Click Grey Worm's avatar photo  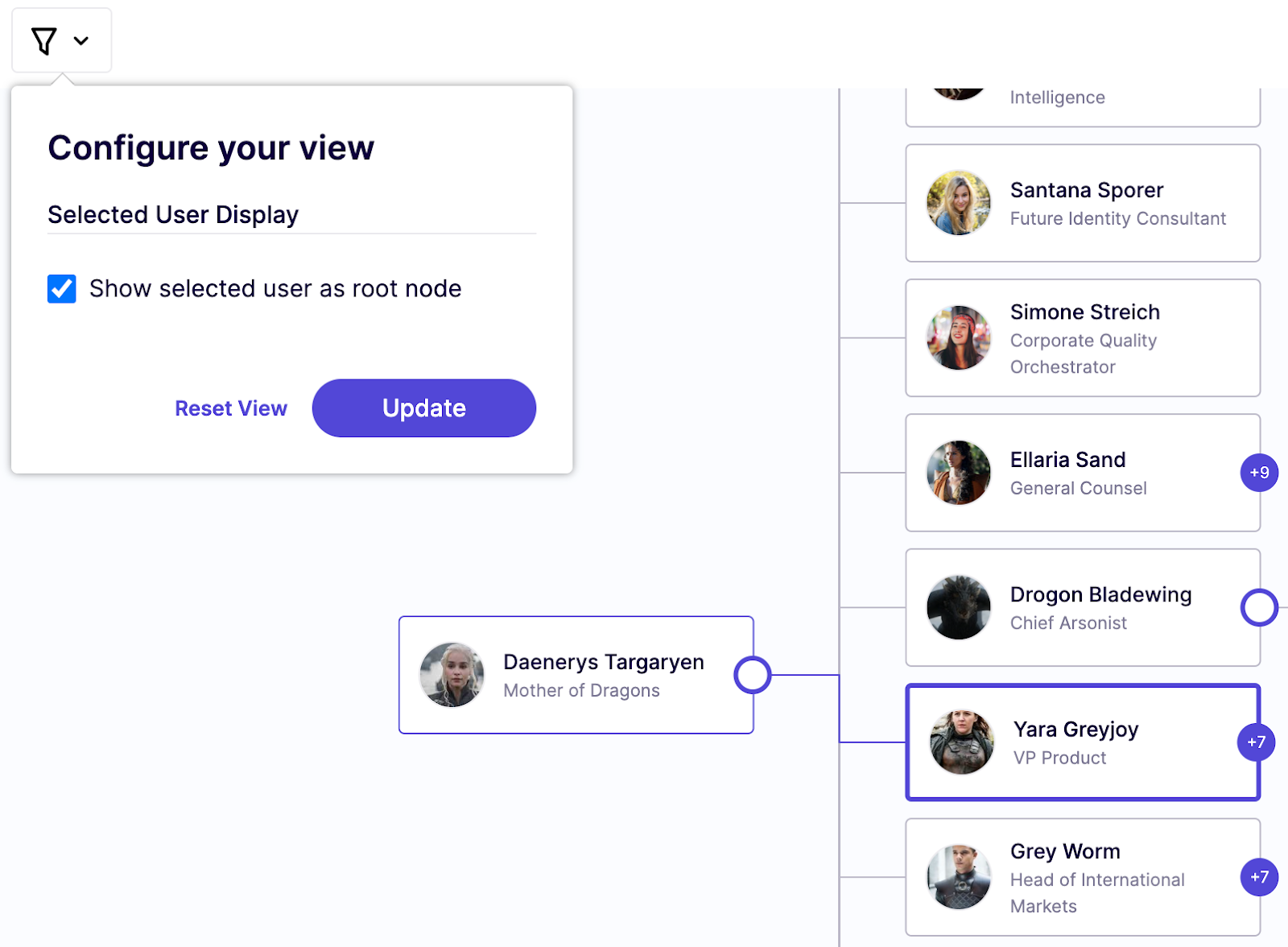coord(959,877)
